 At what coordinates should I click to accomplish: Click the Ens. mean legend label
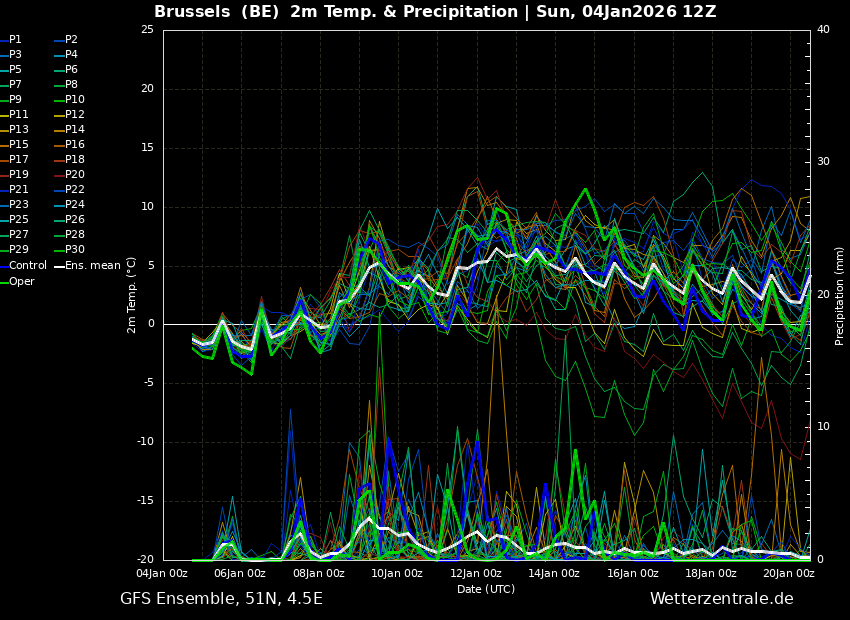(x=93, y=266)
